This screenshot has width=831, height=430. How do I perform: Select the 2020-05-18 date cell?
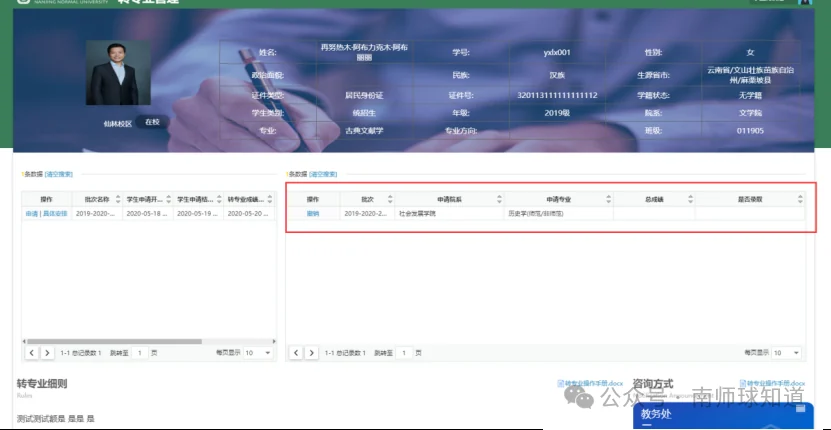[x=148, y=214]
